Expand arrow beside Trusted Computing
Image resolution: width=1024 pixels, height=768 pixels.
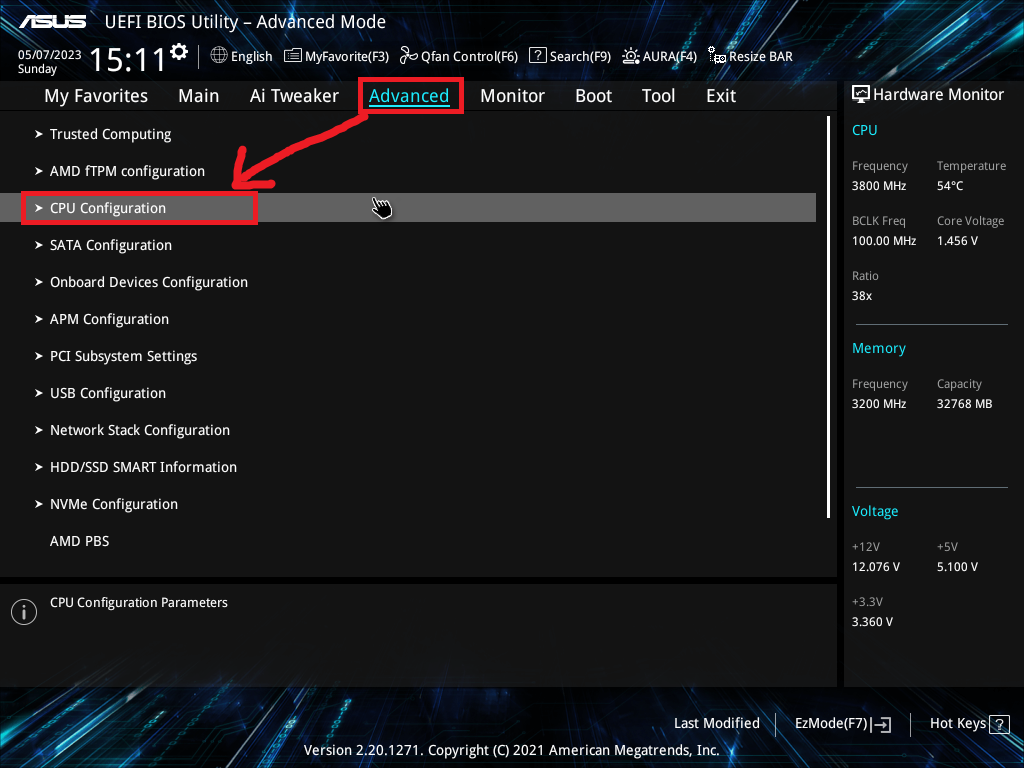39,134
